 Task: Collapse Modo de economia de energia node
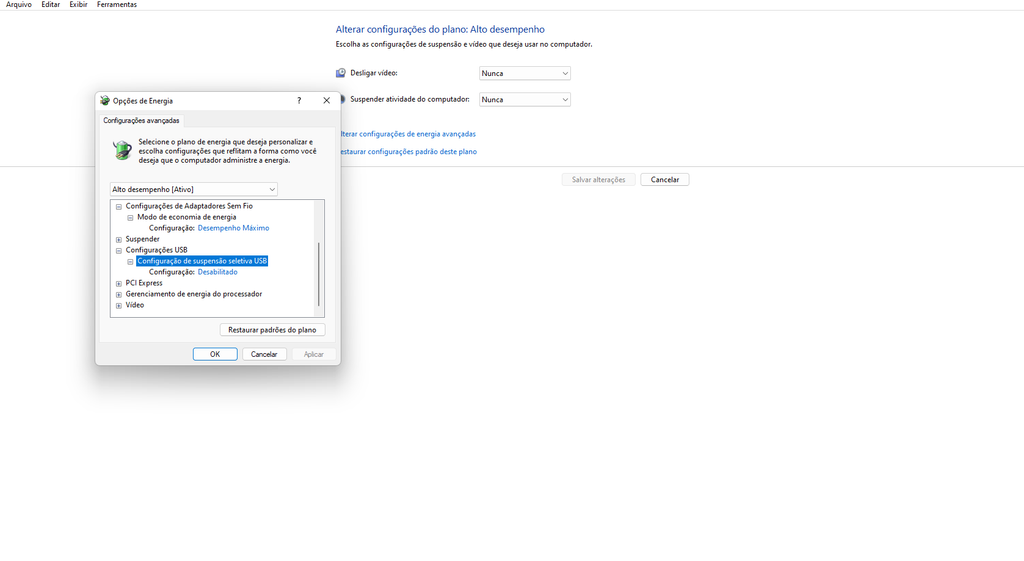(130, 217)
